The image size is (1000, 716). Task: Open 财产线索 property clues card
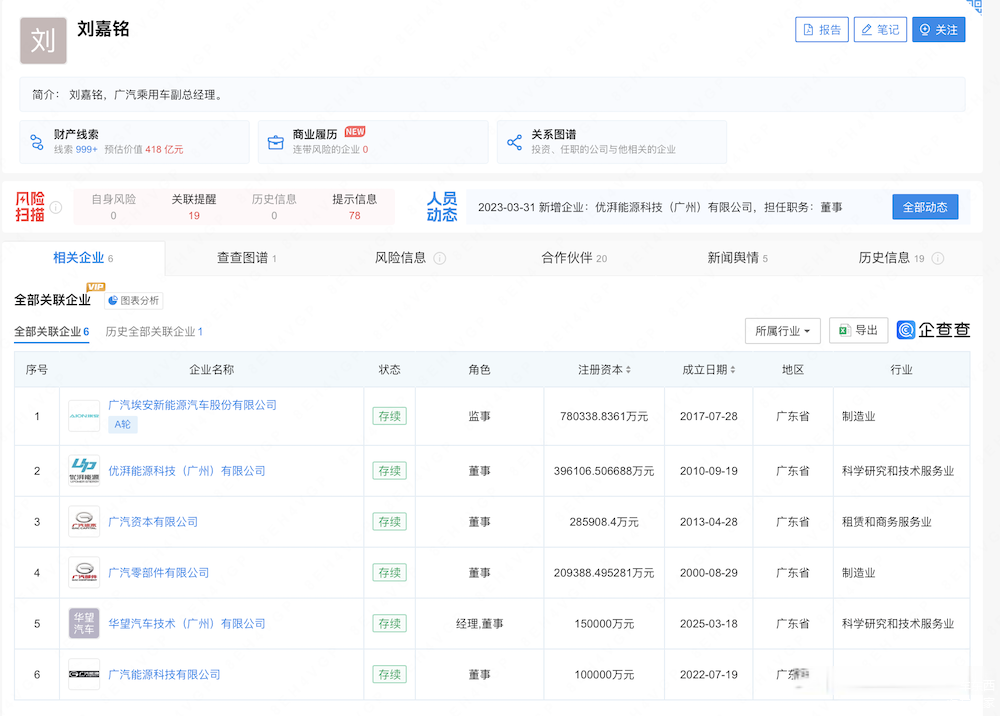(x=134, y=142)
